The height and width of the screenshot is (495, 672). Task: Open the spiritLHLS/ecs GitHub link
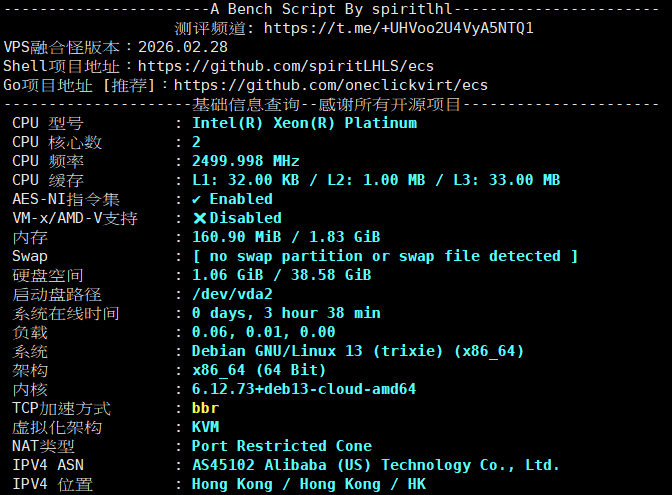coord(285,66)
